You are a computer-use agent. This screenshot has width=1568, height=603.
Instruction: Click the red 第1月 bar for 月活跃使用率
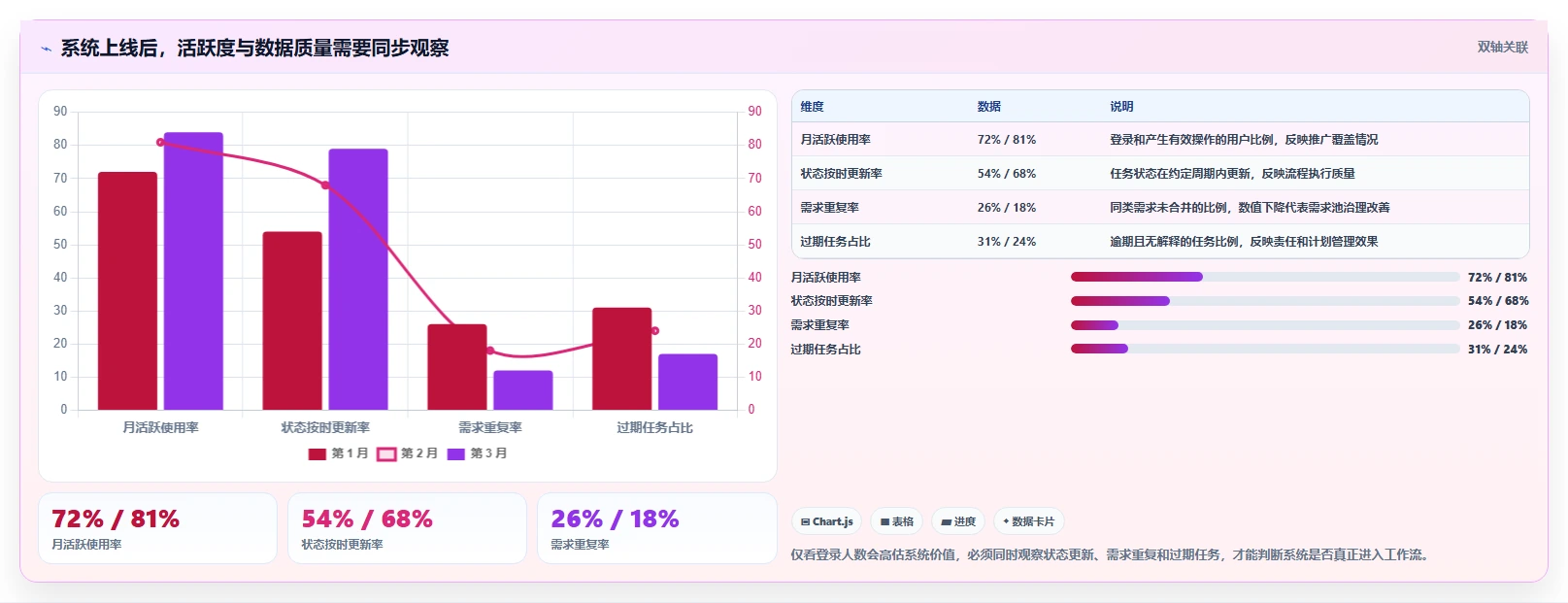click(x=127, y=290)
